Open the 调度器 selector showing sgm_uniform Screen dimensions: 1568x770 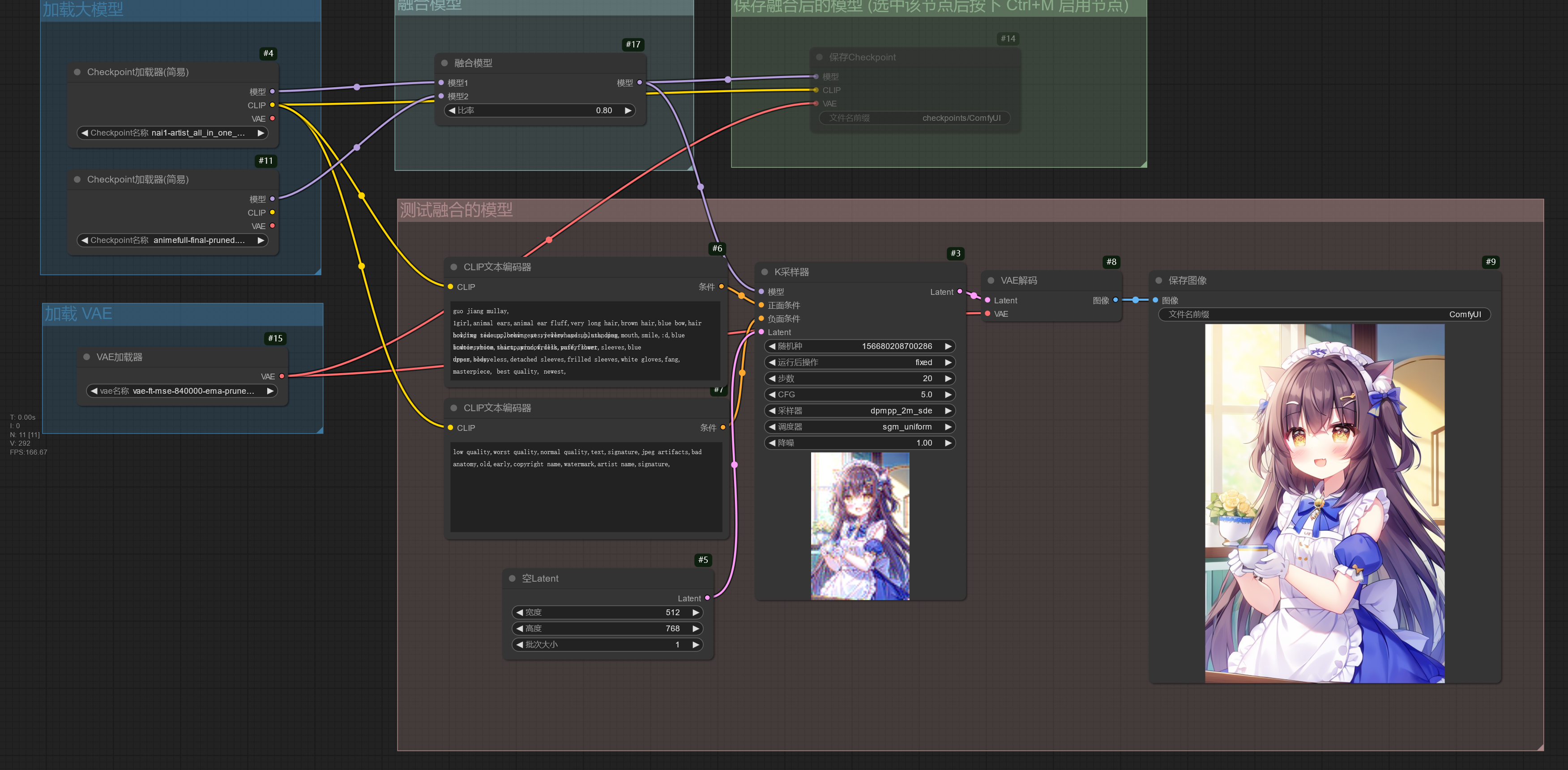[859, 426]
